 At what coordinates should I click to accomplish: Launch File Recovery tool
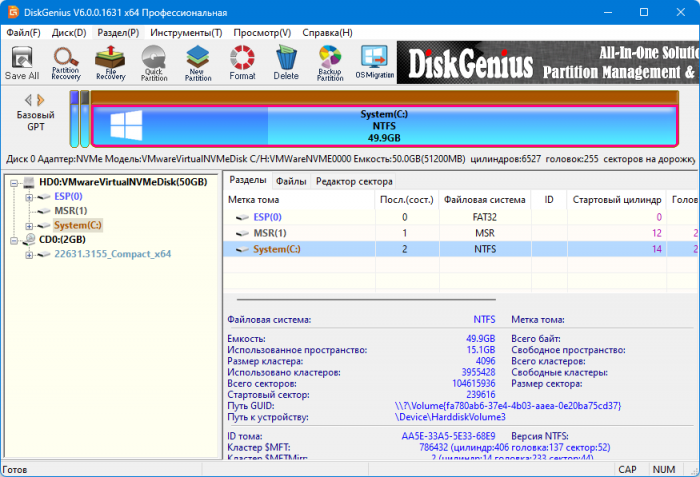click(x=110, y=63)
